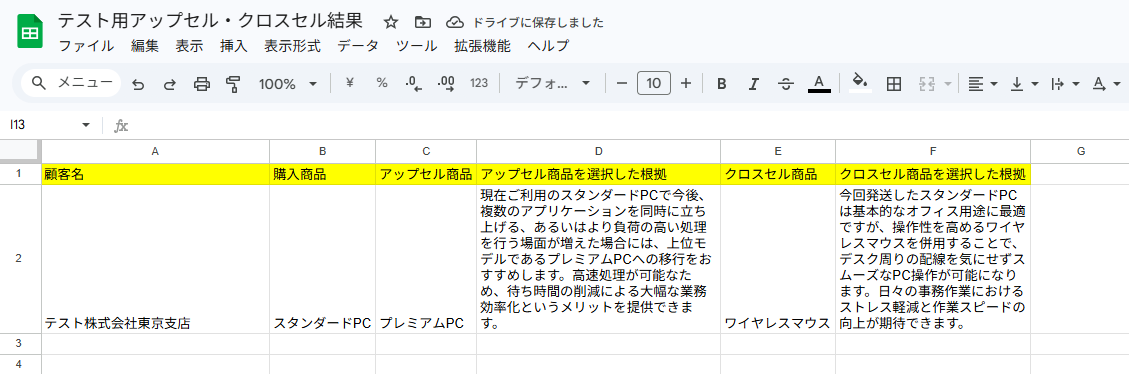The width and height of the screenshot is (1129, 374).
Task: Select column G header
Action: pyautogui.click(x=1080, y=151)
